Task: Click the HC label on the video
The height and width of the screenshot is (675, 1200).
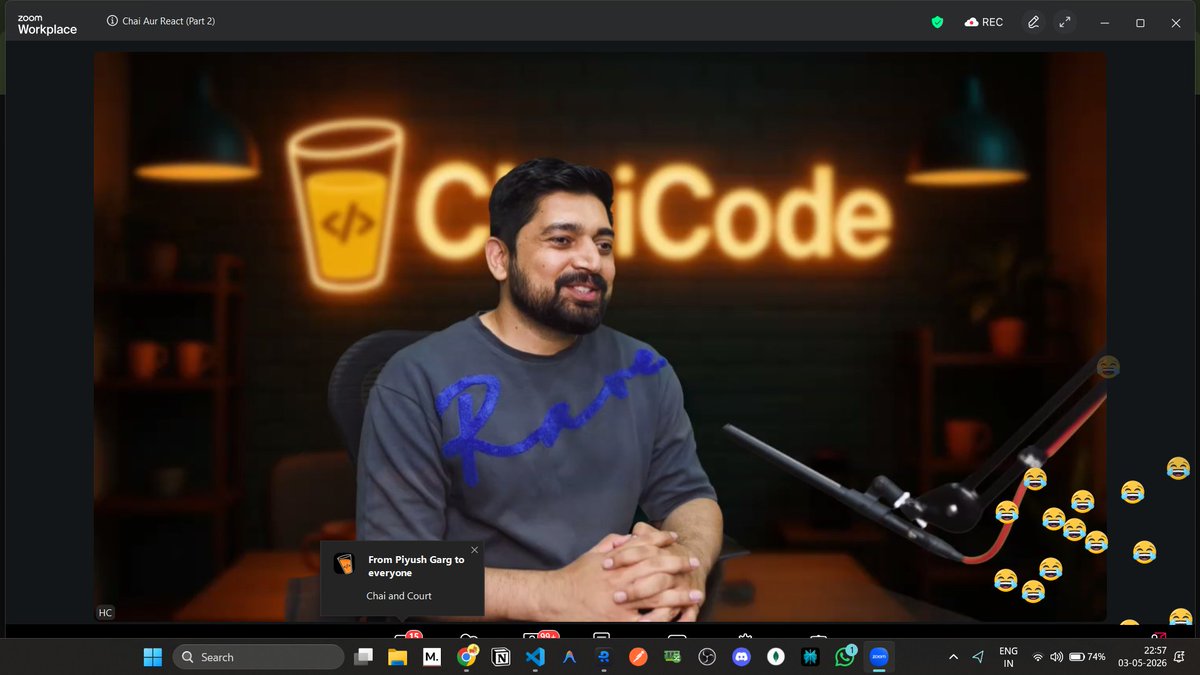Action: (x=105, y=612)
